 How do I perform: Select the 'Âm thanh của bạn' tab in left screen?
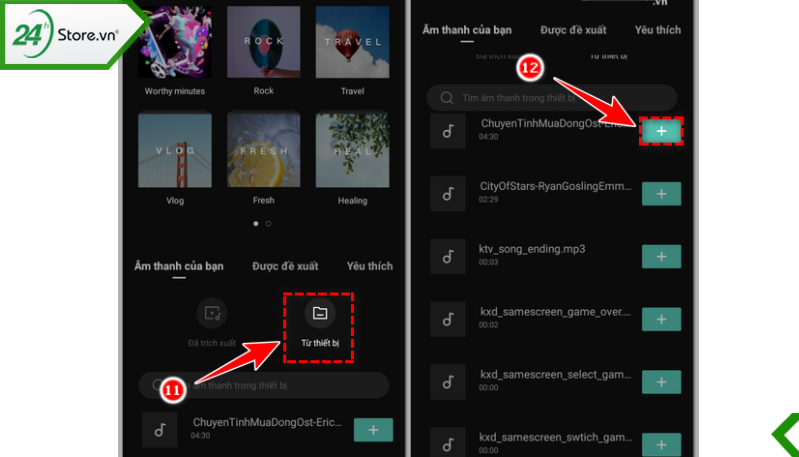point(179,266)
